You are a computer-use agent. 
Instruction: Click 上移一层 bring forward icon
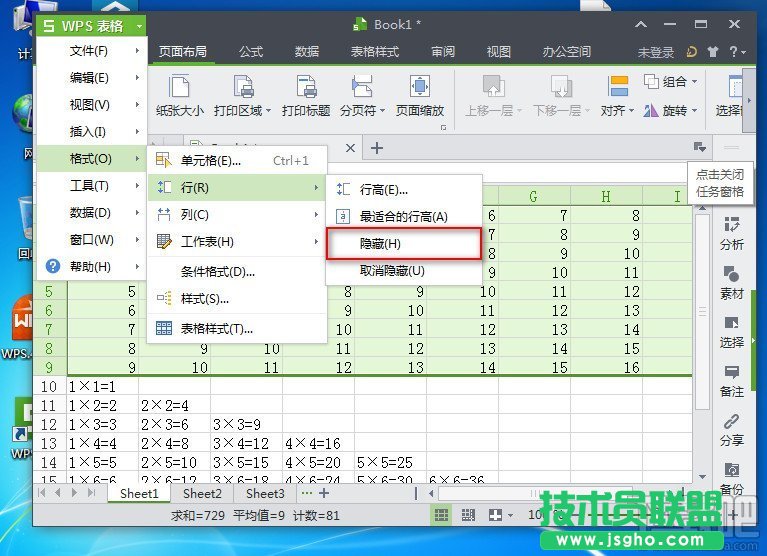494,87
